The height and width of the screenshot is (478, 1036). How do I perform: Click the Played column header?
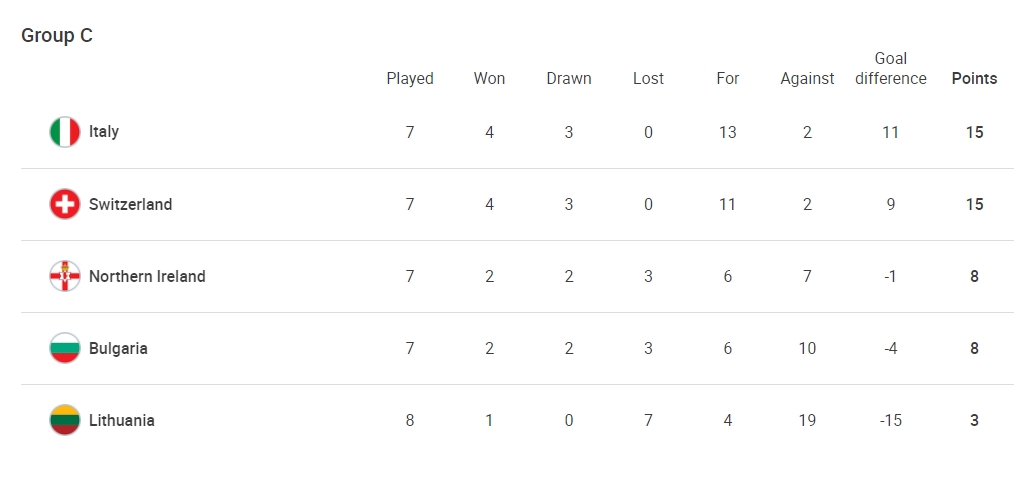click(410, 79)
